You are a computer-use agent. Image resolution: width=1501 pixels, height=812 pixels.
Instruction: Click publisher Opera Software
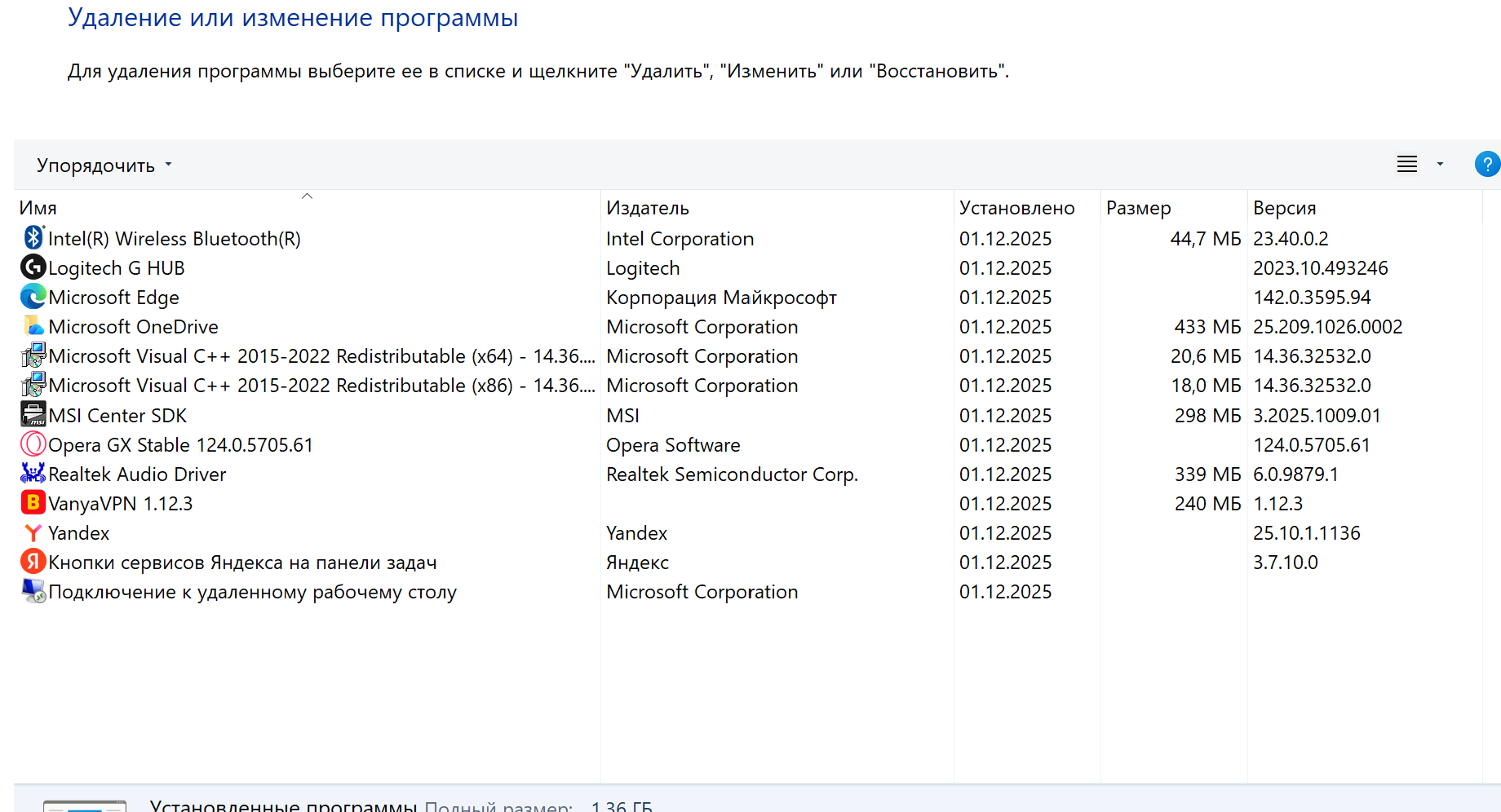tap(673, 445)
